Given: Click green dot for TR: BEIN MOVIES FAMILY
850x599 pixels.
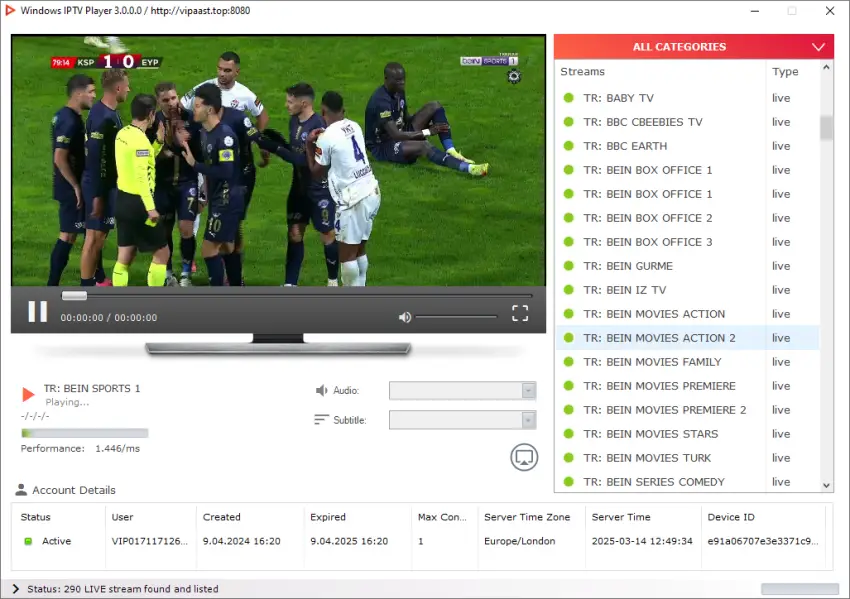Looking at the screenshot, I should click(569, 362).
